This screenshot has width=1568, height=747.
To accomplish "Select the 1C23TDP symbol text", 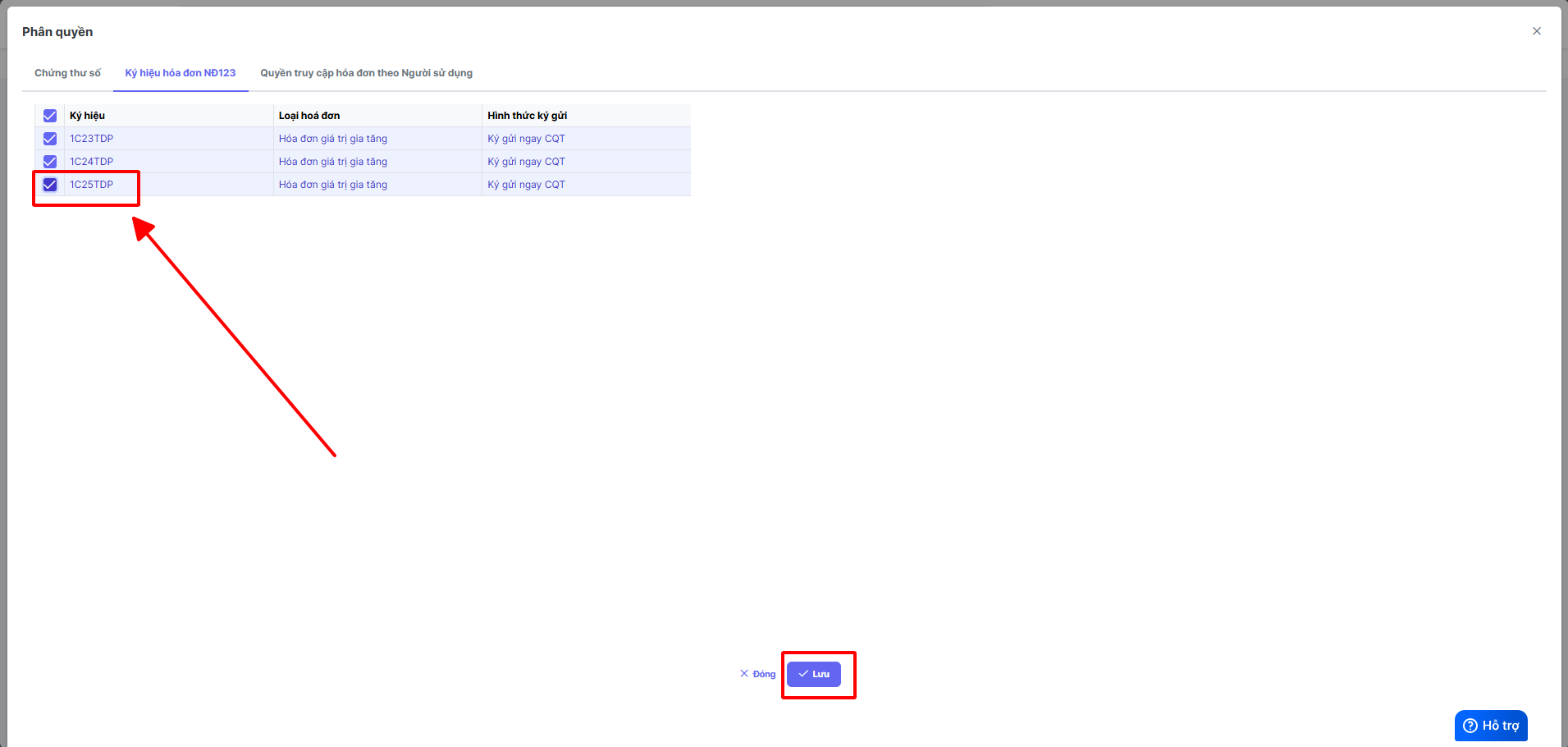I will click(91, 139).
